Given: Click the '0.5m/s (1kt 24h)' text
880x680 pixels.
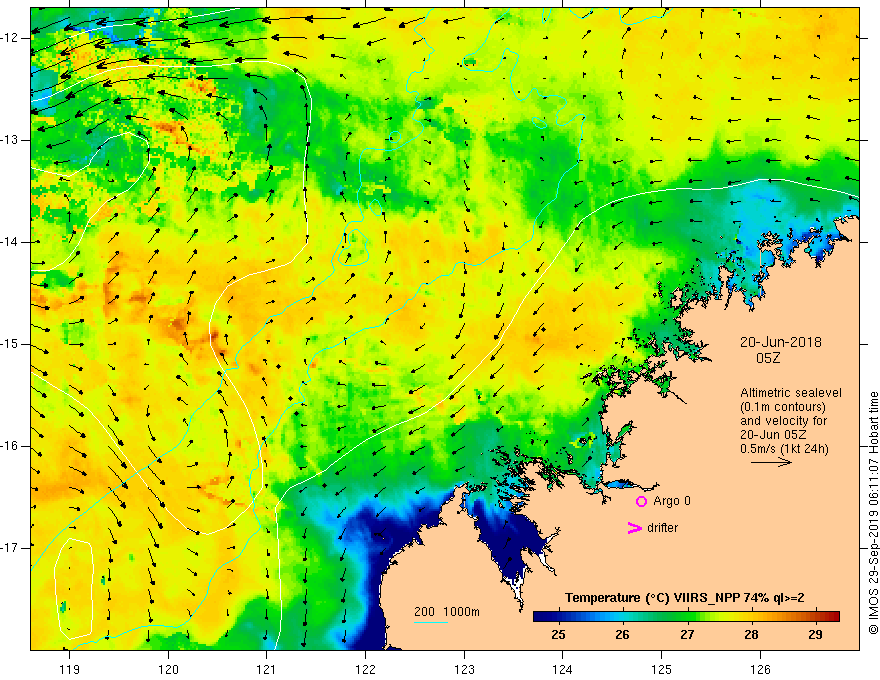Looking at the screenshot, I should pos(784,449).
